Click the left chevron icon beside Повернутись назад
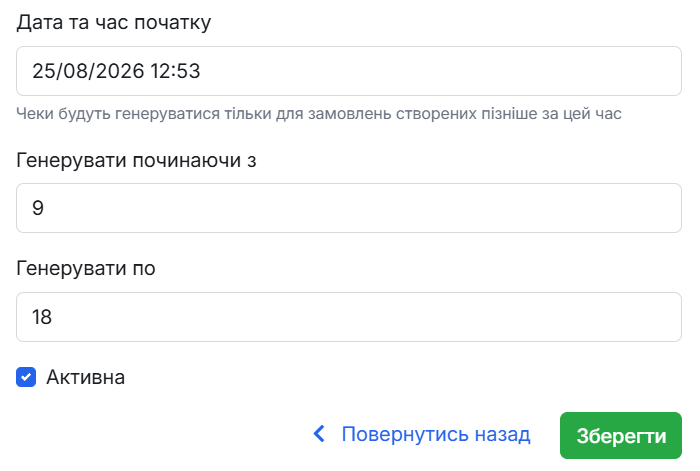The width and height of the screenshot is (700, 471). point(319,434)
